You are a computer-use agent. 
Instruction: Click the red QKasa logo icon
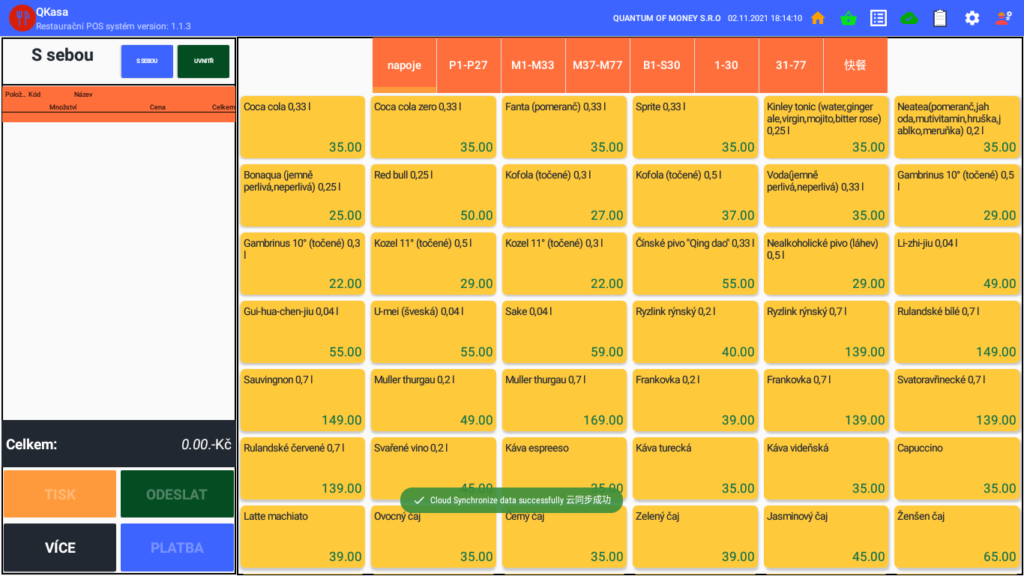pos(21,18)
